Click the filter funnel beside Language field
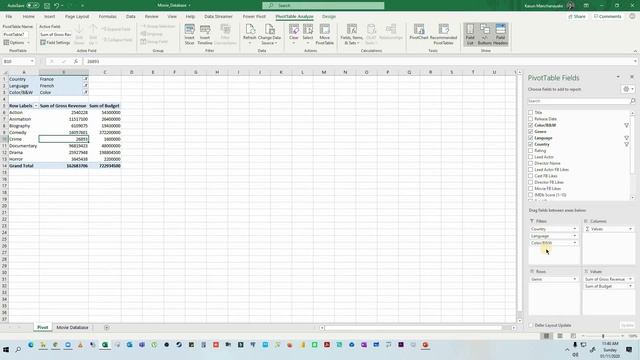 (x=627, y=138)
